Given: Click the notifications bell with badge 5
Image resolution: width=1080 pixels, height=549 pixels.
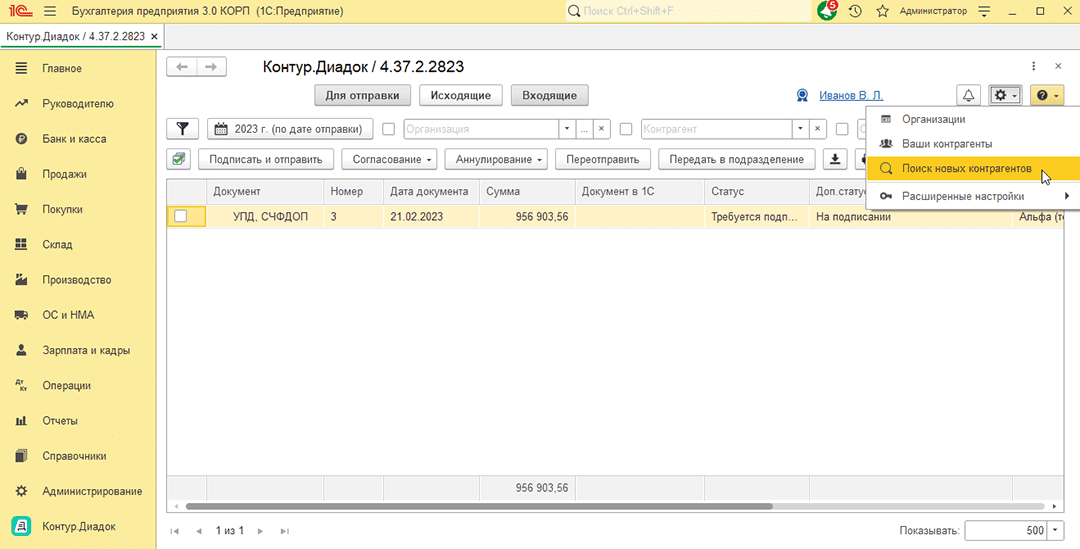Looking at the screenshot, I should (827, 11).
